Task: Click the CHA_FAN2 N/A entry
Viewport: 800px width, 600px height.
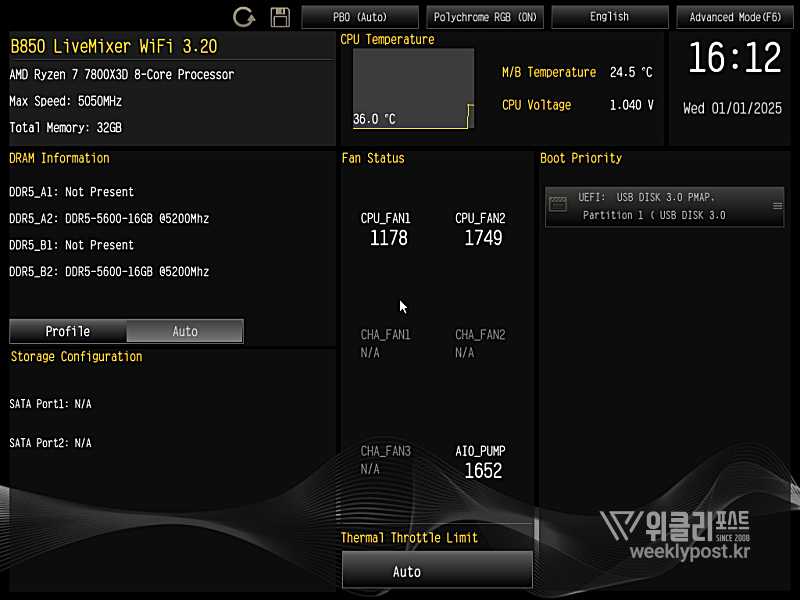Action: click(x=481, y=343)
